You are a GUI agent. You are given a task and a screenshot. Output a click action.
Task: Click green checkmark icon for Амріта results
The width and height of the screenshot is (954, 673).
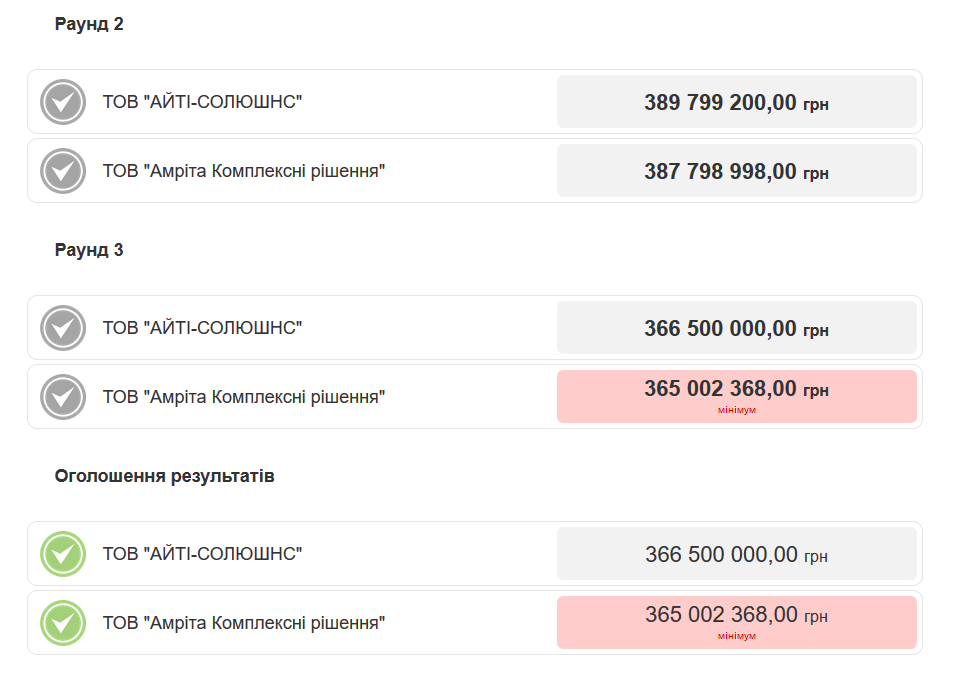(63, 623)
